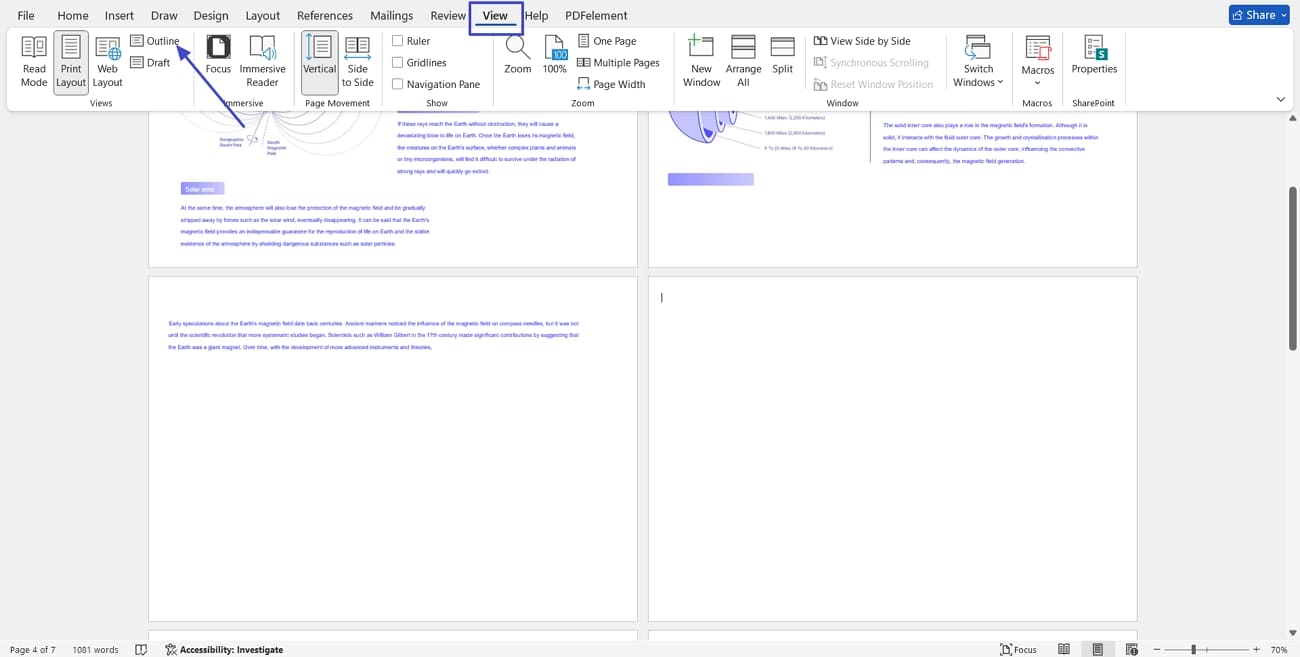Viewport: 1300px width, 657px height.
Task: Choose Side to Side page movement
Action: (x=357, y=60)
